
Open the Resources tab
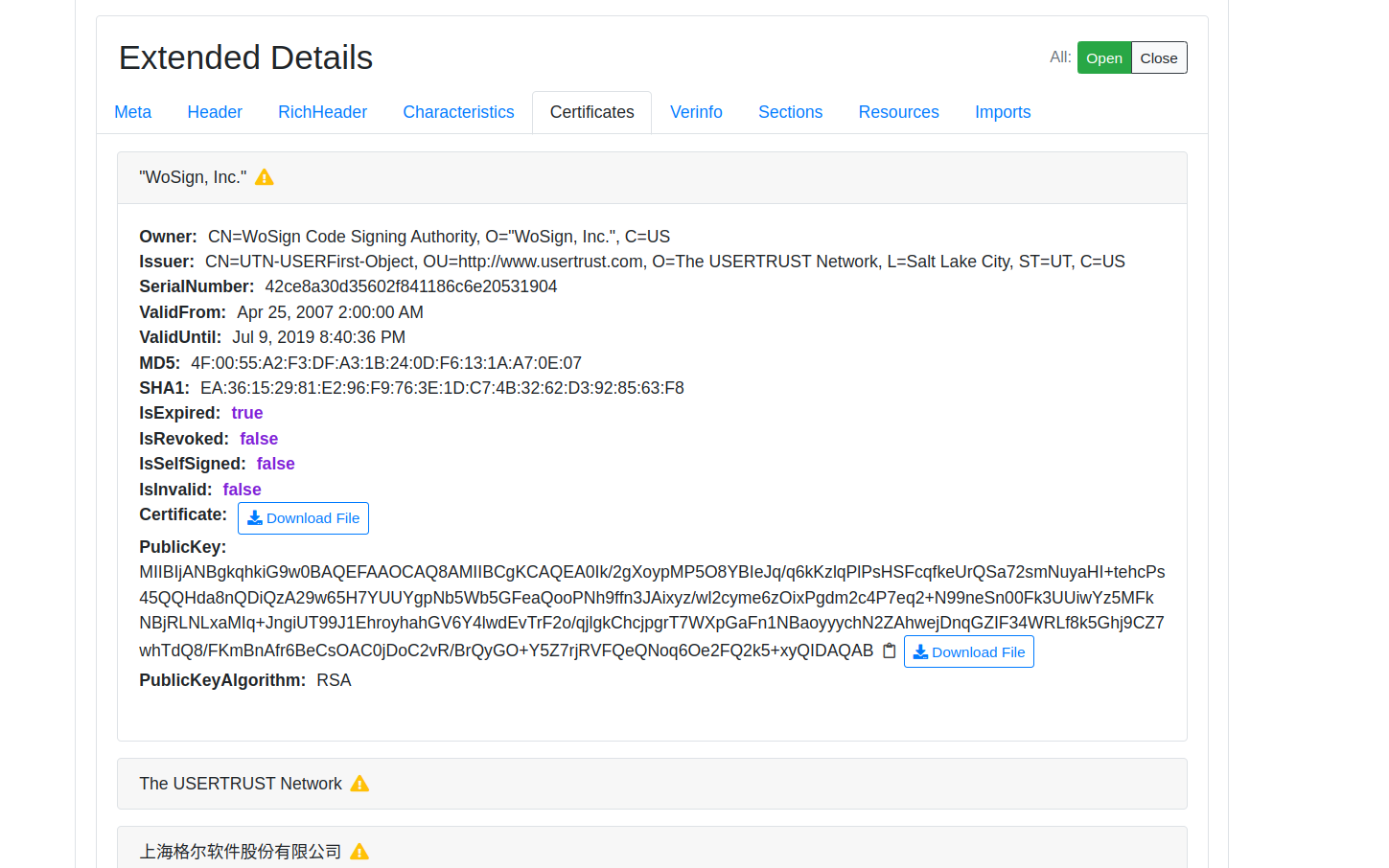pos(899,112)
